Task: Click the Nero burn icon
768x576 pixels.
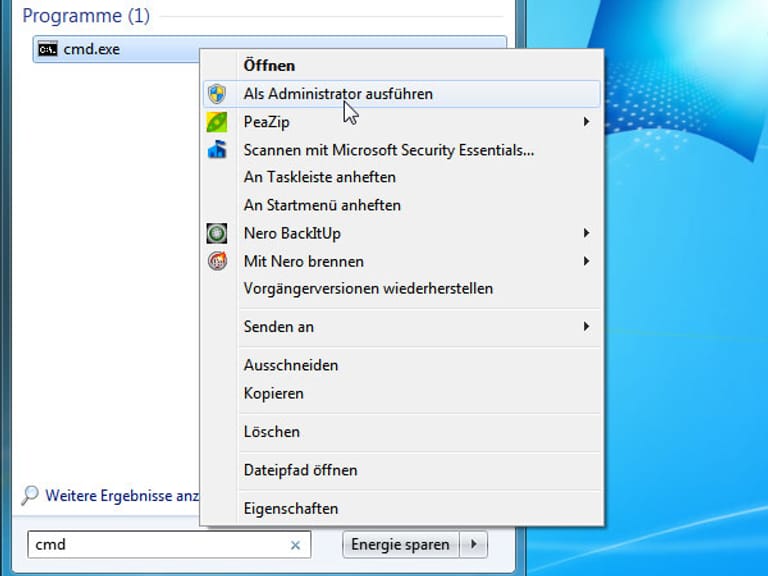Action: click(217, 261)
